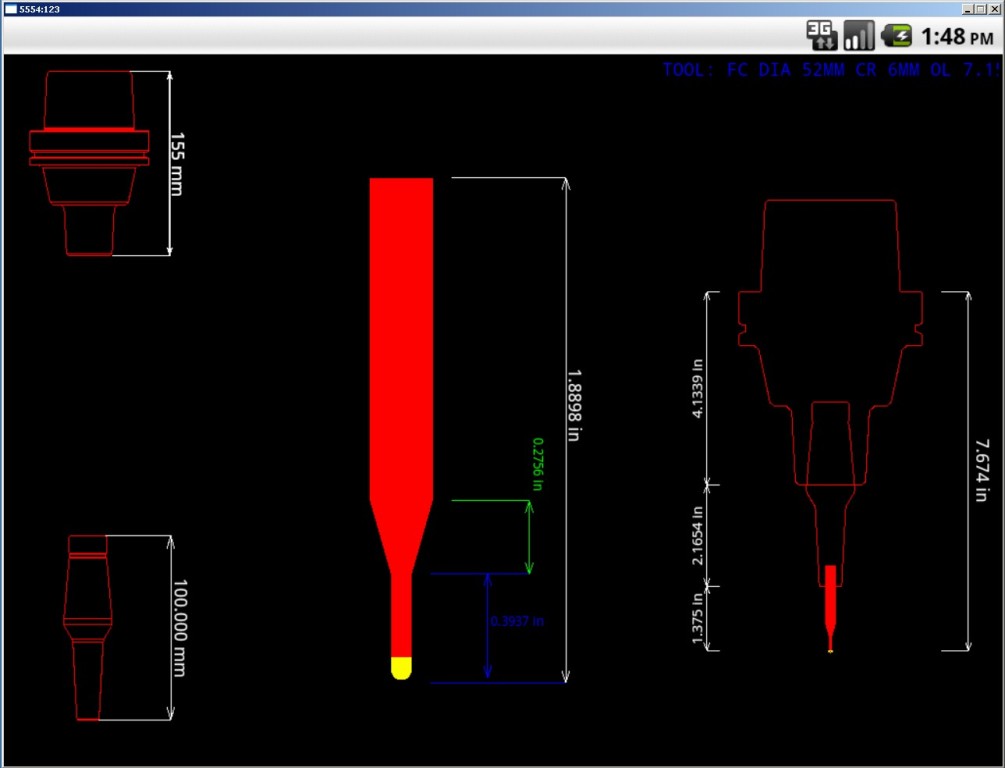Click the 100.000 mm dimension label

(x=180, y=628)
